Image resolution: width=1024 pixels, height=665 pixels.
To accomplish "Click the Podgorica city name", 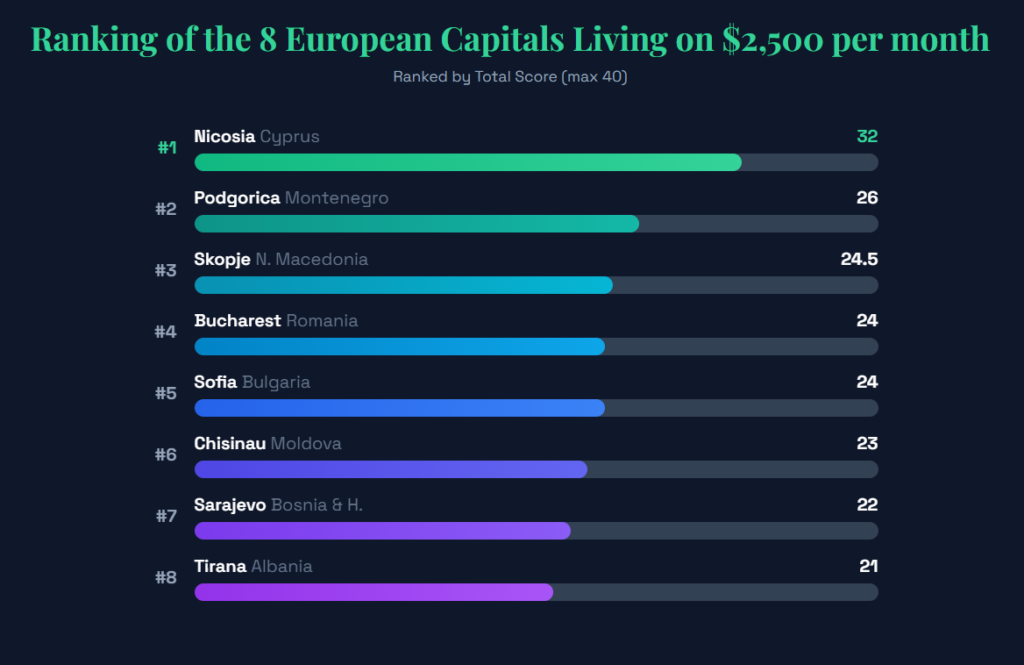I will [237, 198].
